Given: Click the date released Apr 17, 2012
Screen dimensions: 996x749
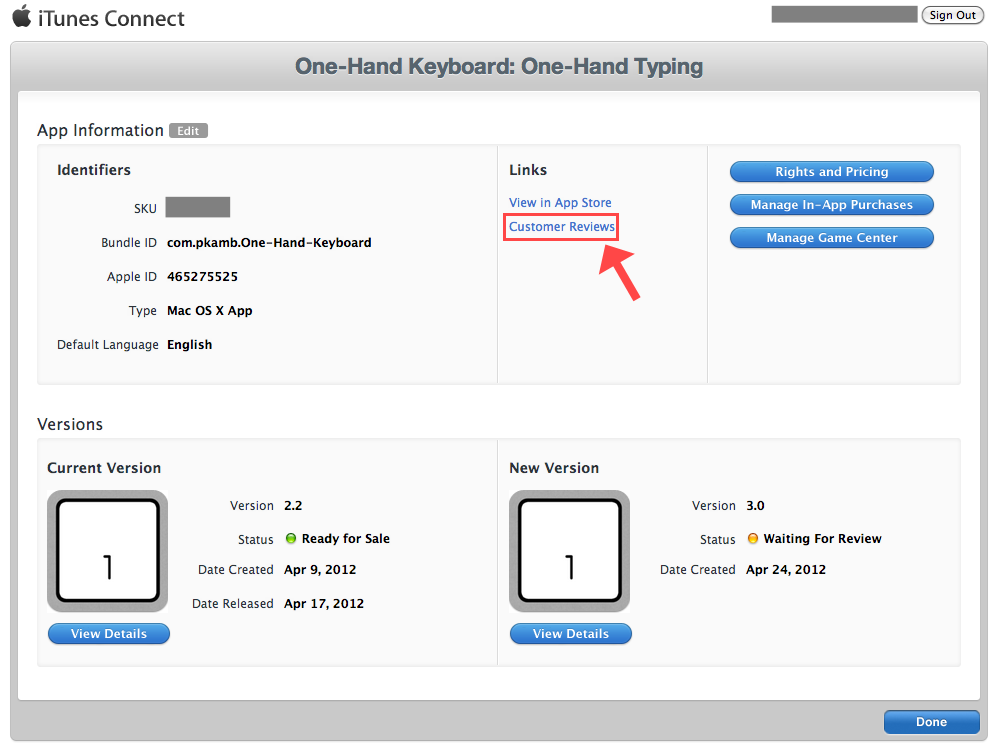Looking at the screenshot, I should [324, 604].
